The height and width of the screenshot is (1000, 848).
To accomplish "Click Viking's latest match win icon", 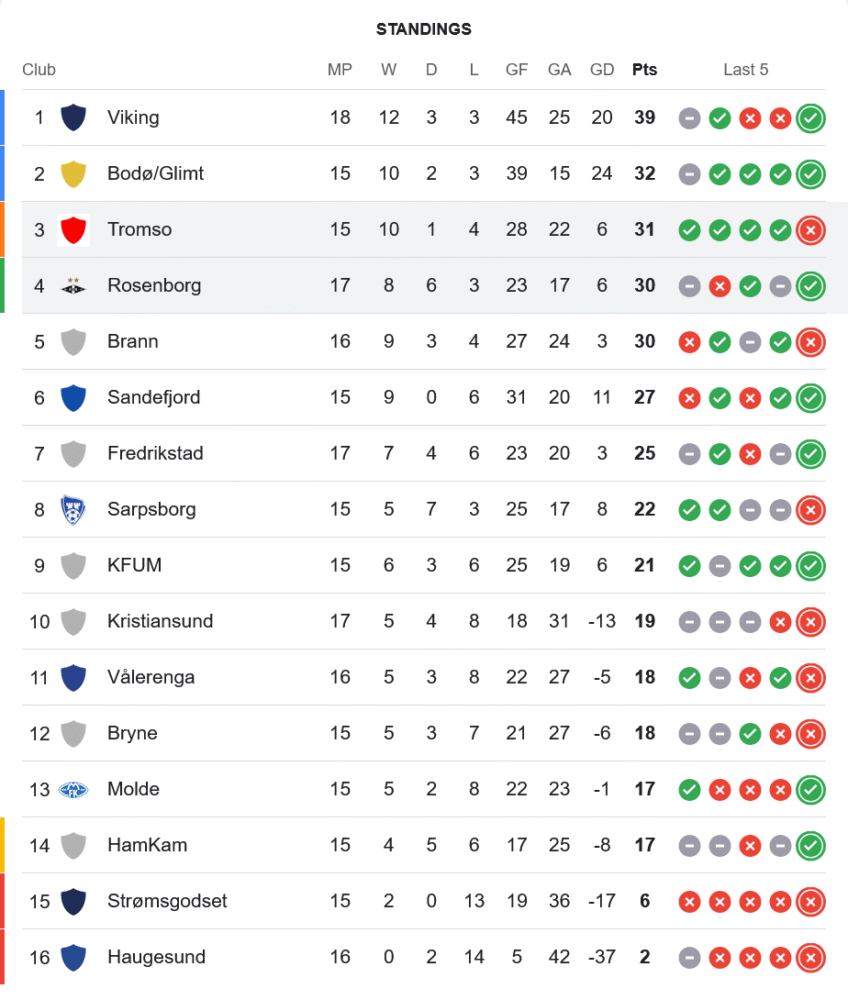I will coord(810,118).
